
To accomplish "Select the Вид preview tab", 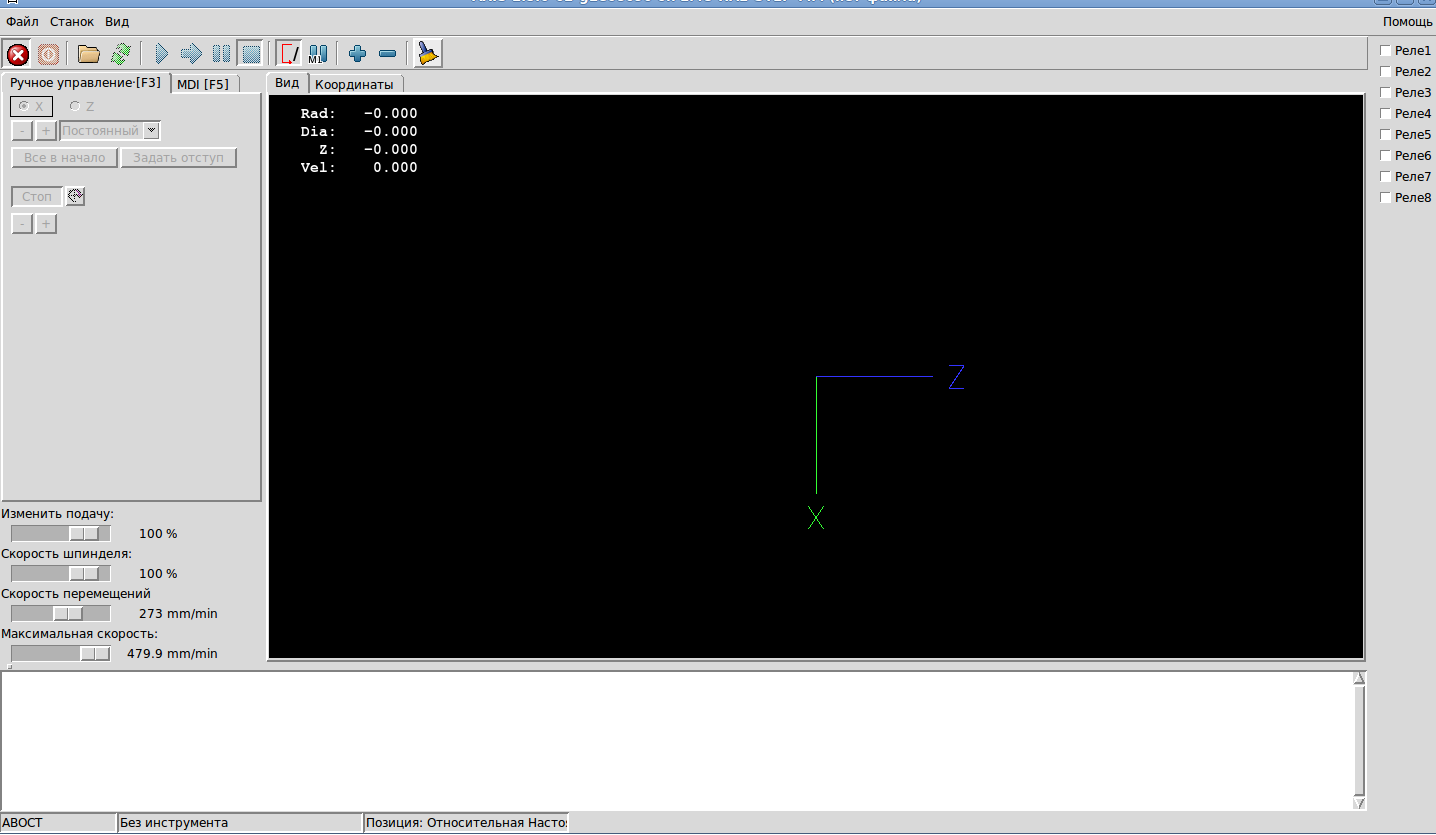I will coord(287,83).
